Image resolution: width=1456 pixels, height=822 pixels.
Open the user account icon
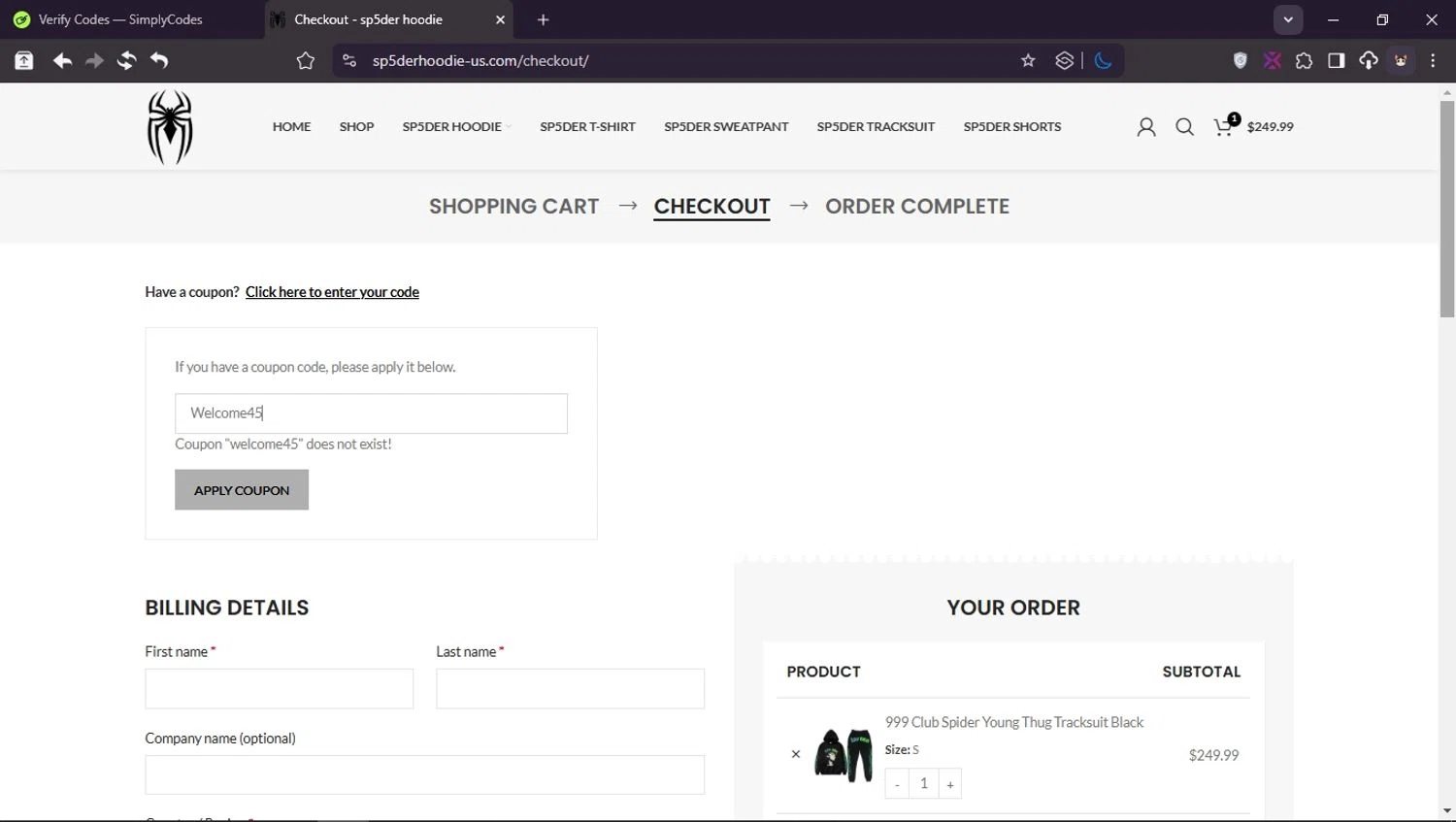[x=1146, y=127]
